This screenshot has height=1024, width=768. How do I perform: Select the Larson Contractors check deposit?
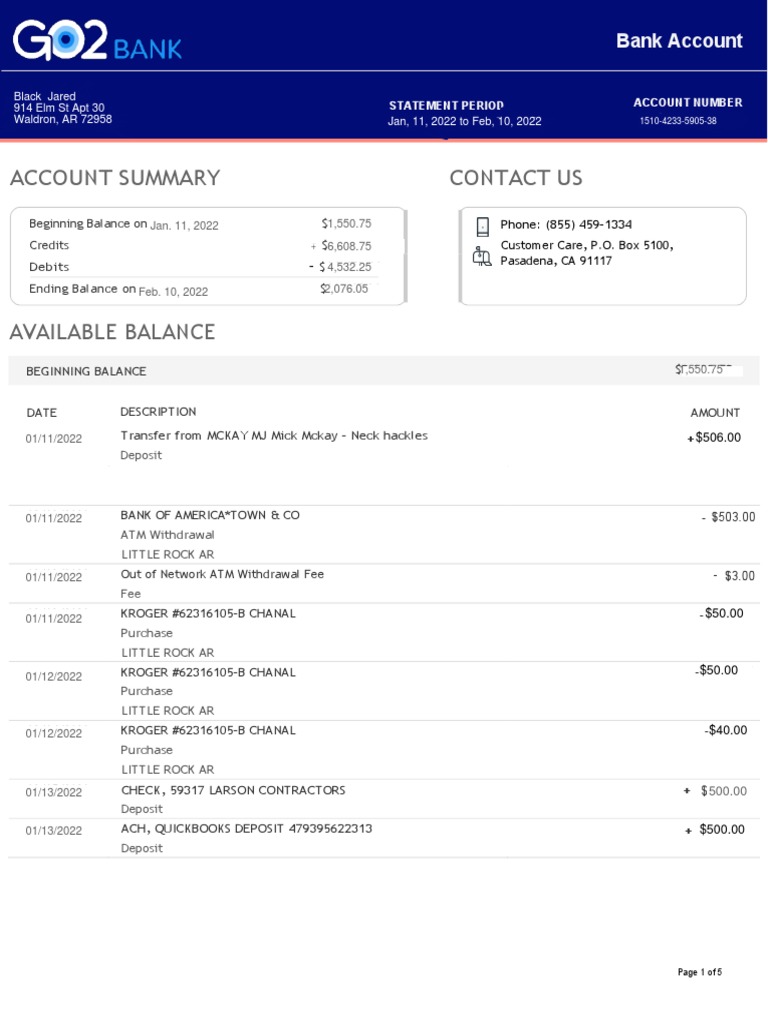[x=233, y=790]
